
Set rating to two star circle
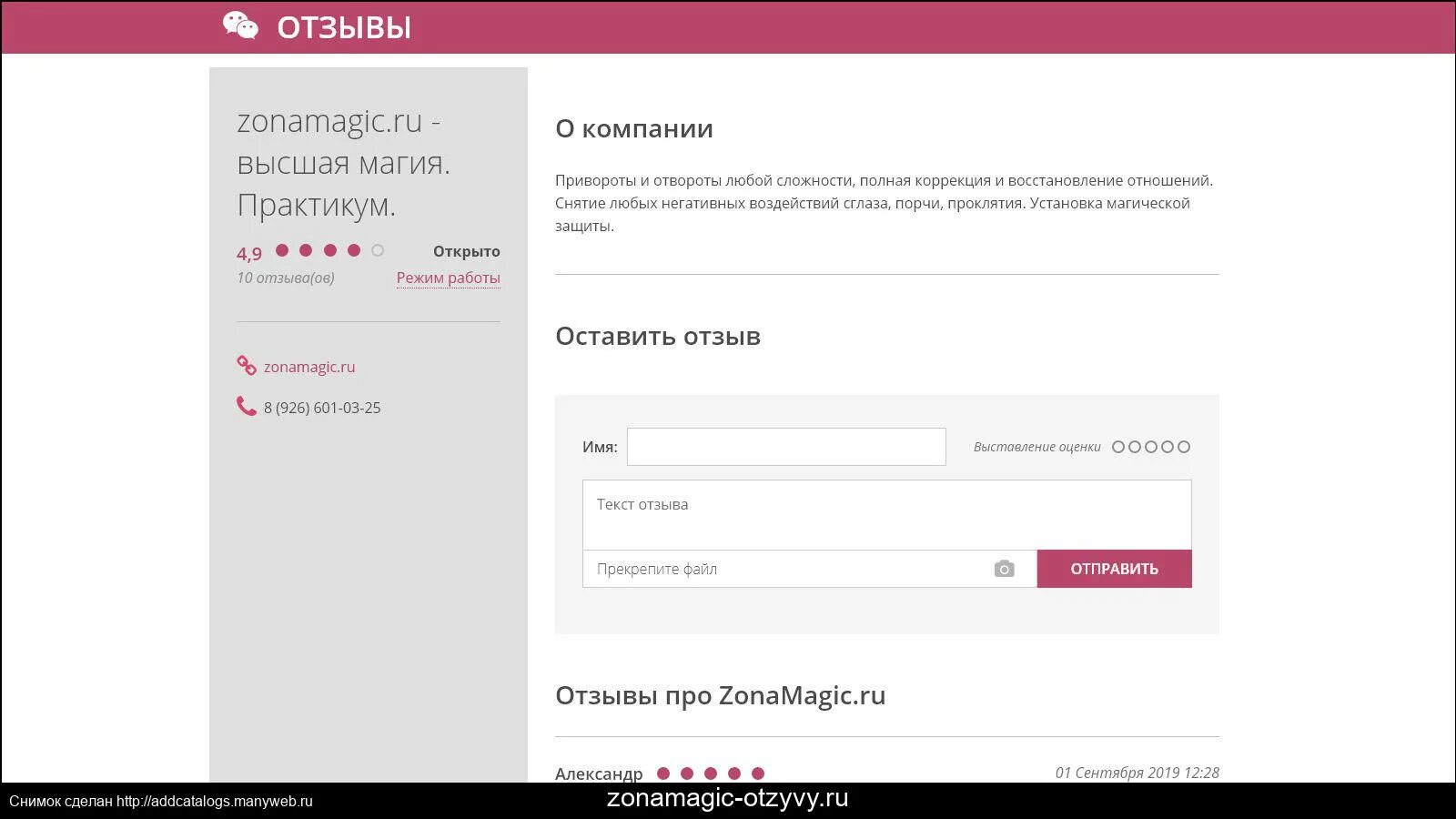click(x=1135, y=447)
